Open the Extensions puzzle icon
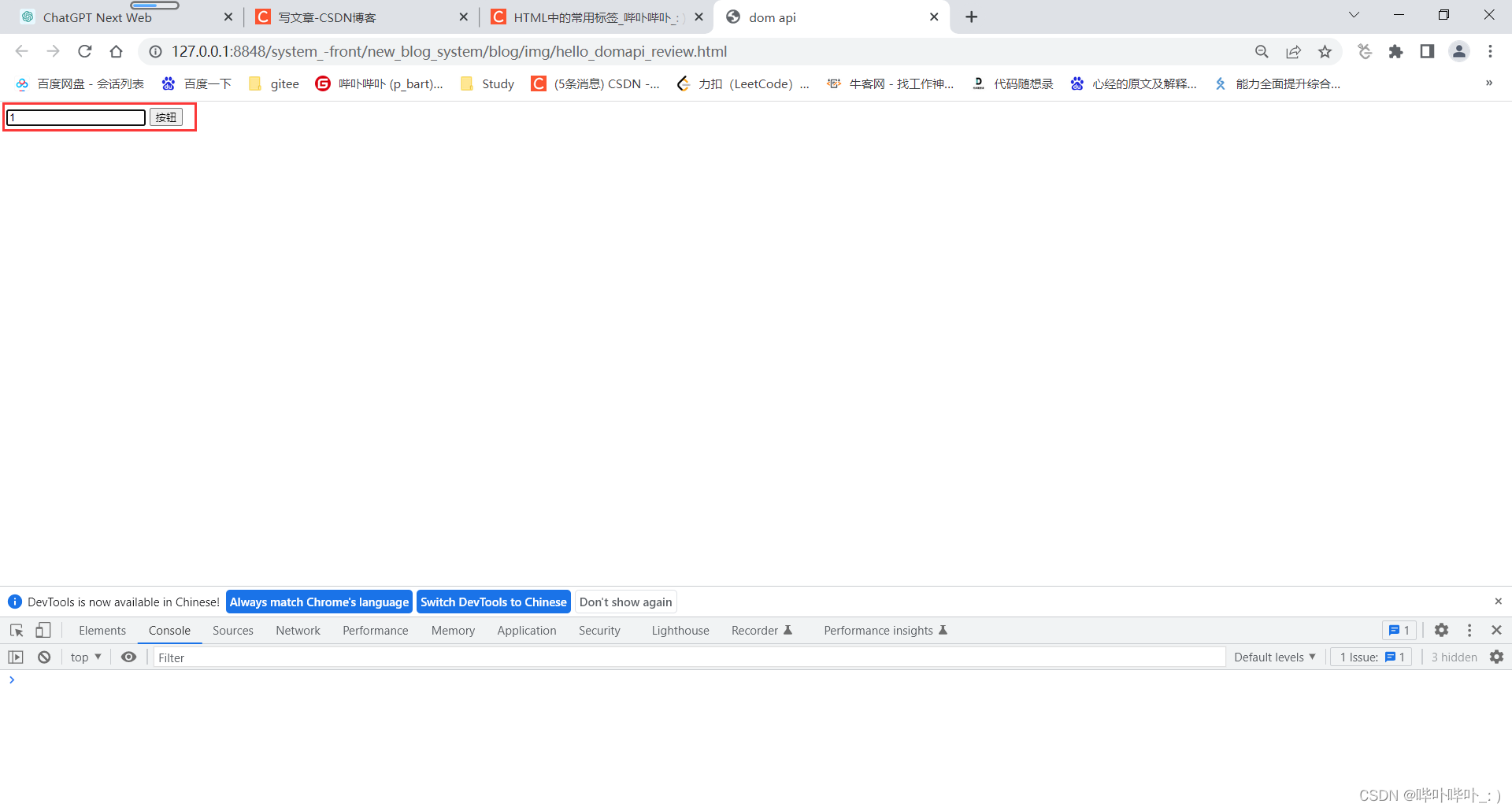The height and width of the screenshot is (811, 1512). [x=1395, y=51]
